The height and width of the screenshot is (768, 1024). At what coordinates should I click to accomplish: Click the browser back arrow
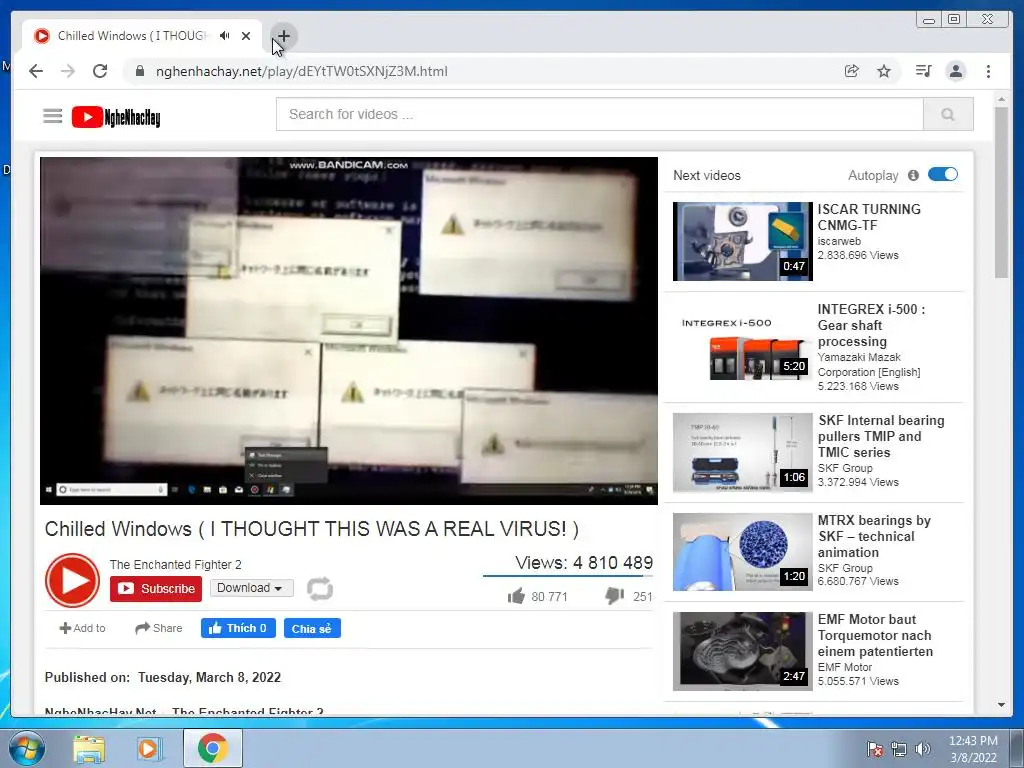pyautogui.click(x=36, y=71)
